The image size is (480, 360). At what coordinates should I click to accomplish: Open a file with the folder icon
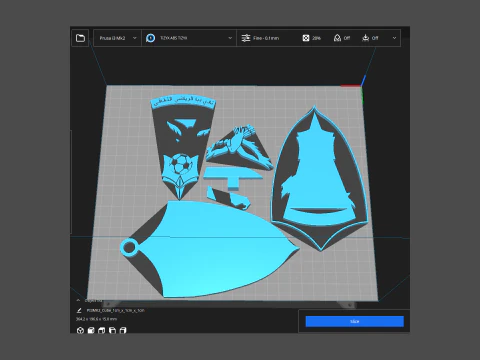(80, 38)
